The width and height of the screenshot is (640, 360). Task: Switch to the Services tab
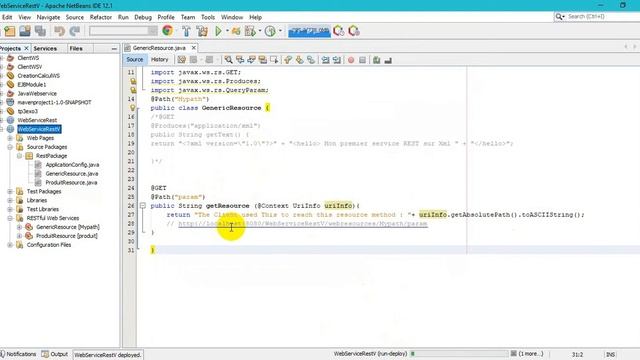[45, 48]
